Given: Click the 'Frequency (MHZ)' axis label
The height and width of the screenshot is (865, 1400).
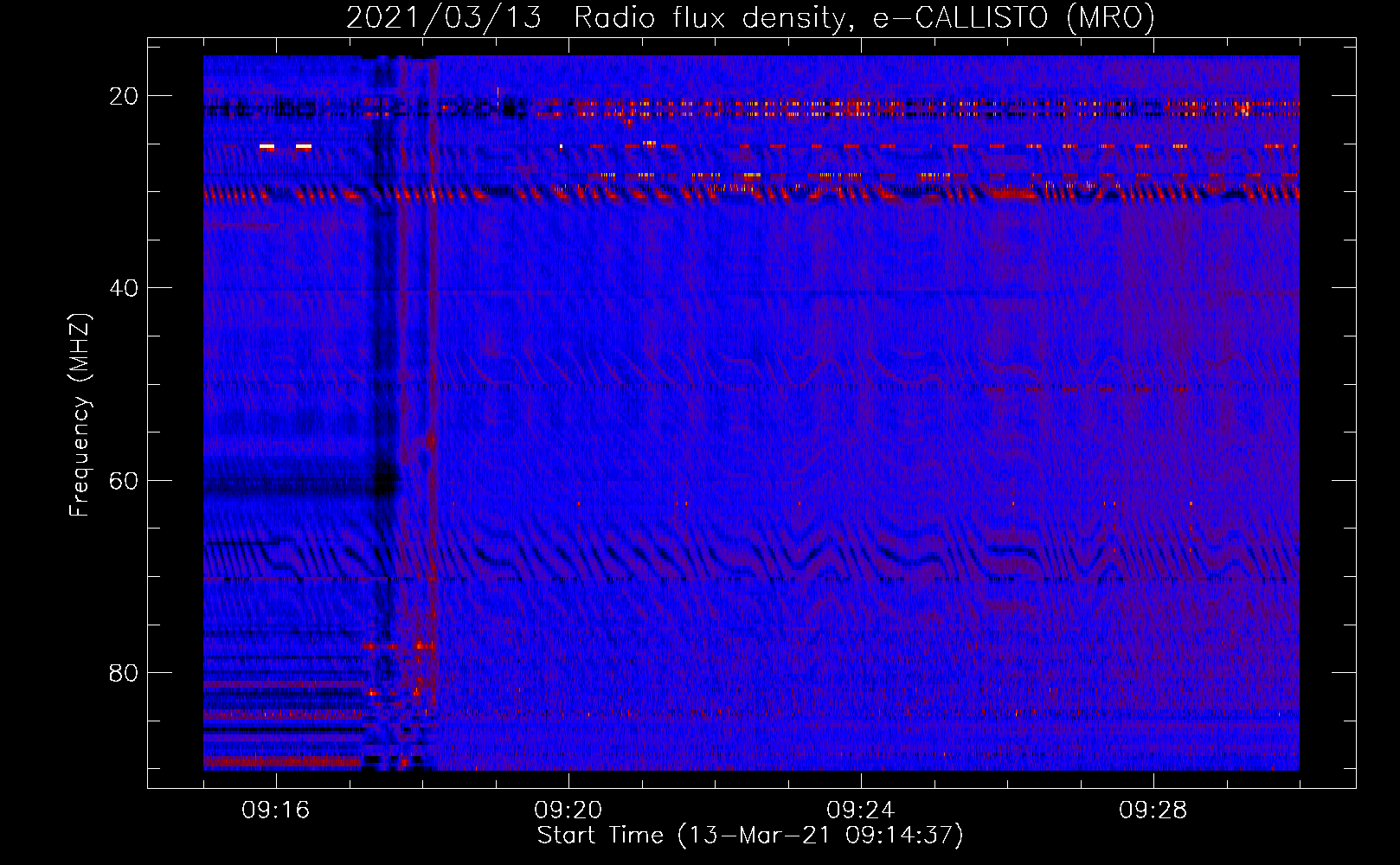Looking at the screenshot, I should tap(80, 415).
